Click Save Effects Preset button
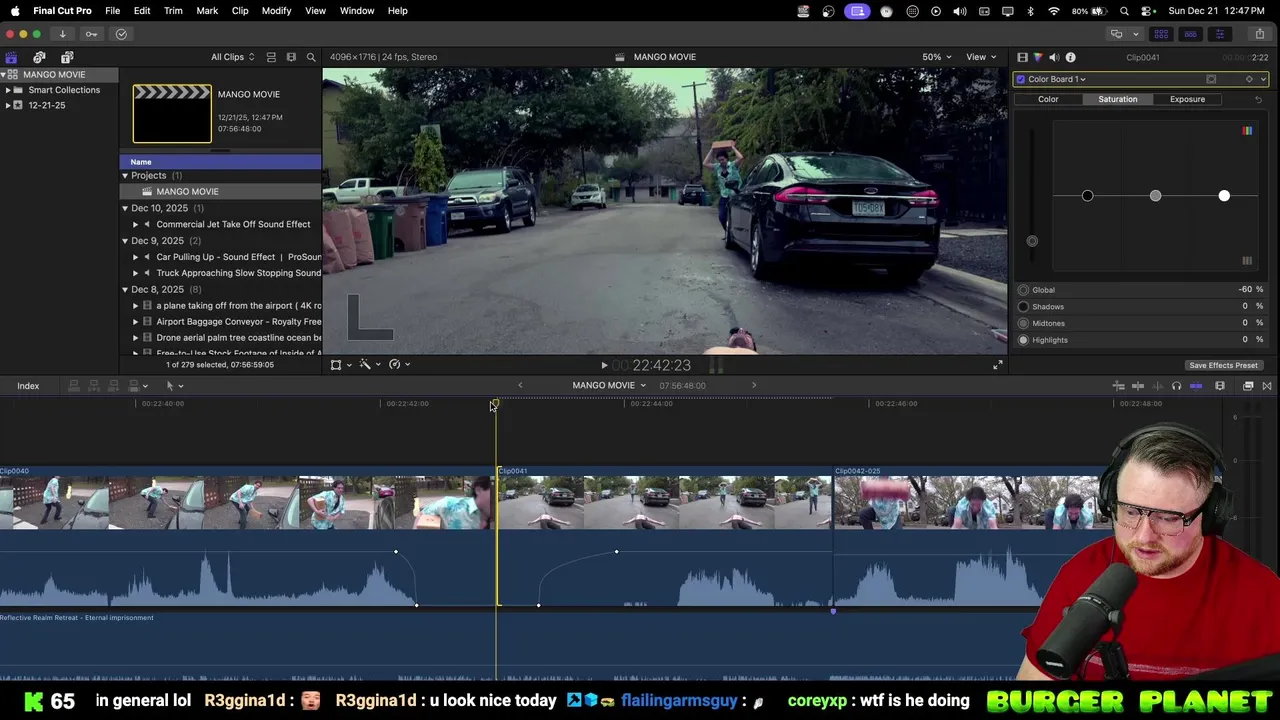The height and width of the screenshot is (720, 1280). pos(1223,365)
